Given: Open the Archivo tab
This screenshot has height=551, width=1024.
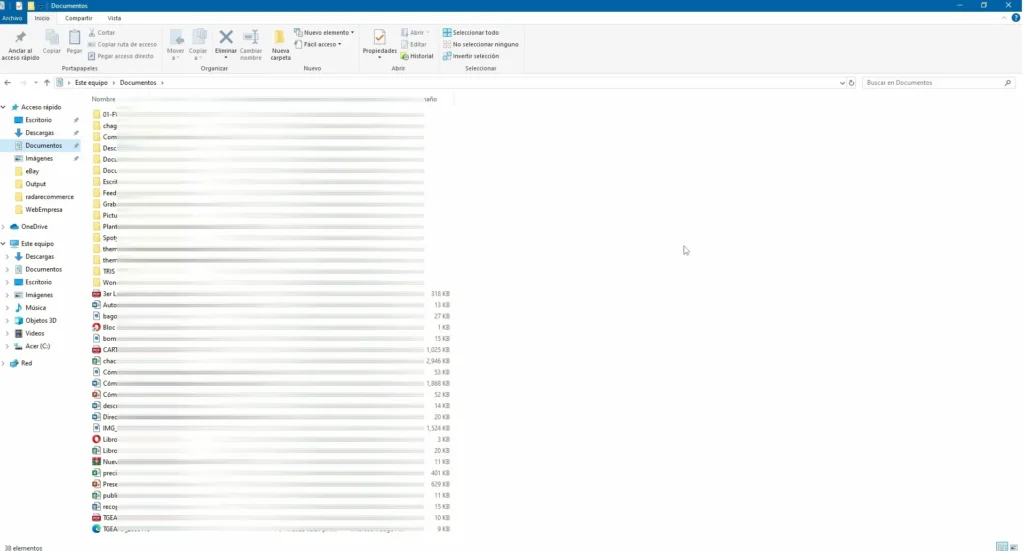Looking at the screenshot, I should [x=12, y=18].
